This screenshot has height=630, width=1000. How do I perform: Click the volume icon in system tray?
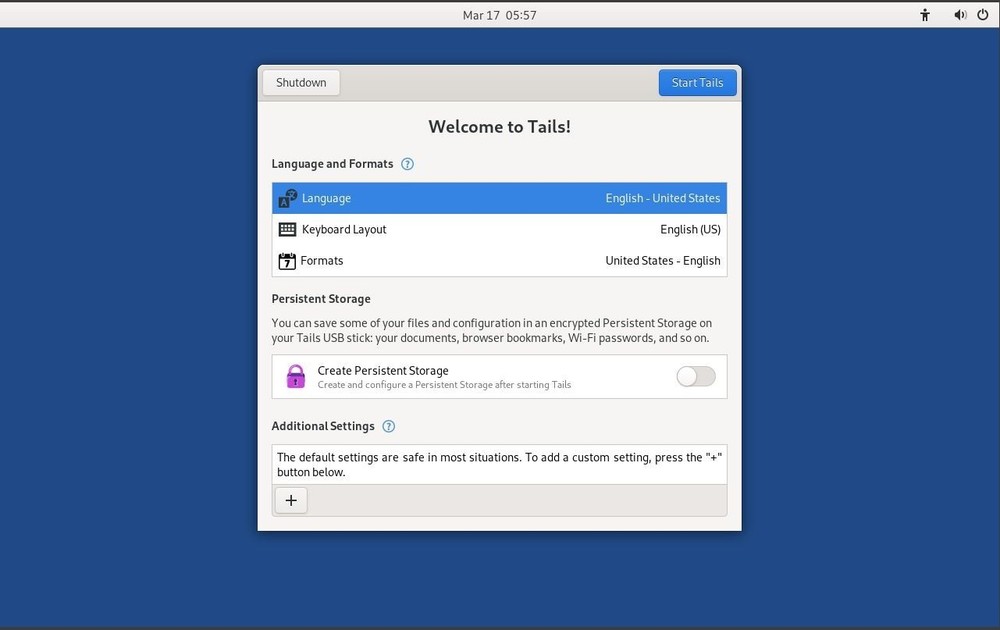pos(960,14)
